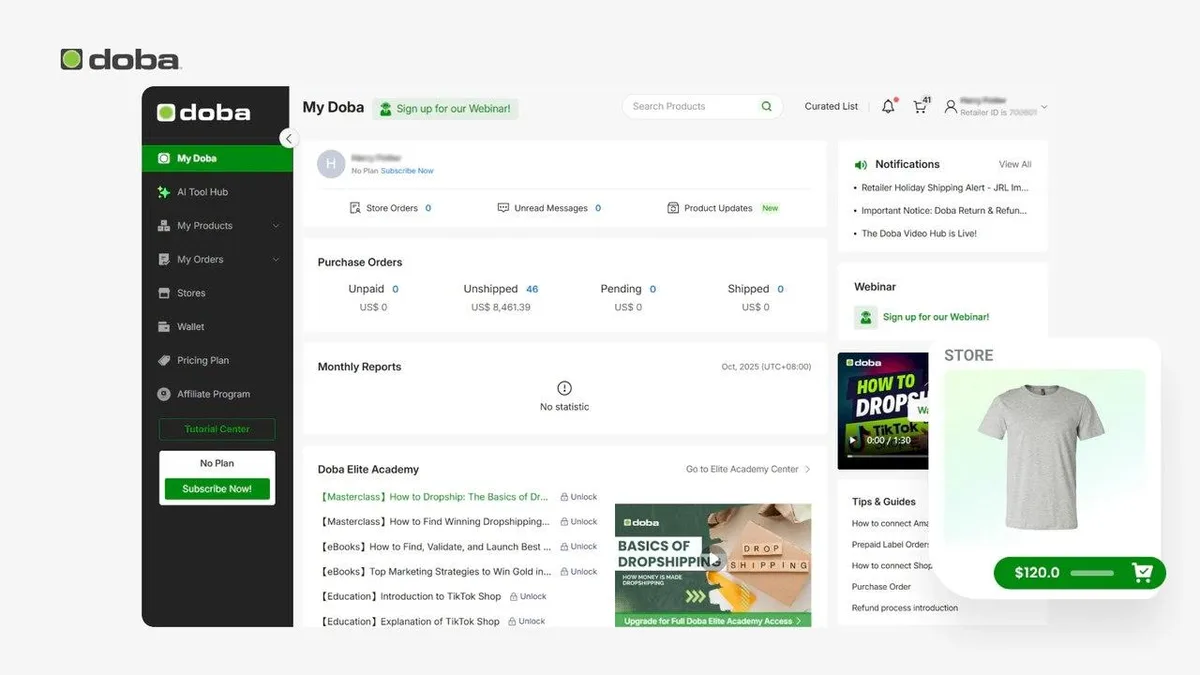
Task: Click the AI Tool Hub sidebar icon
Action: point(164,192)
